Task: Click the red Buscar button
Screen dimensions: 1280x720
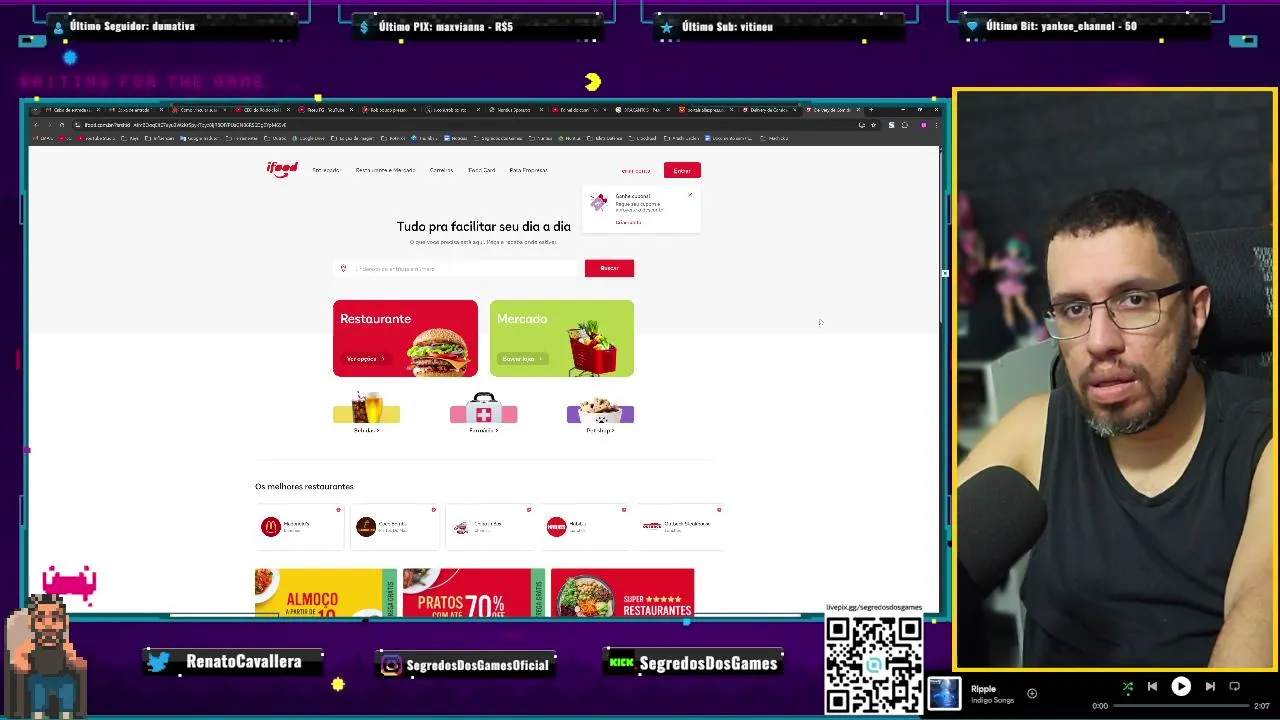Action: [609, 268]
